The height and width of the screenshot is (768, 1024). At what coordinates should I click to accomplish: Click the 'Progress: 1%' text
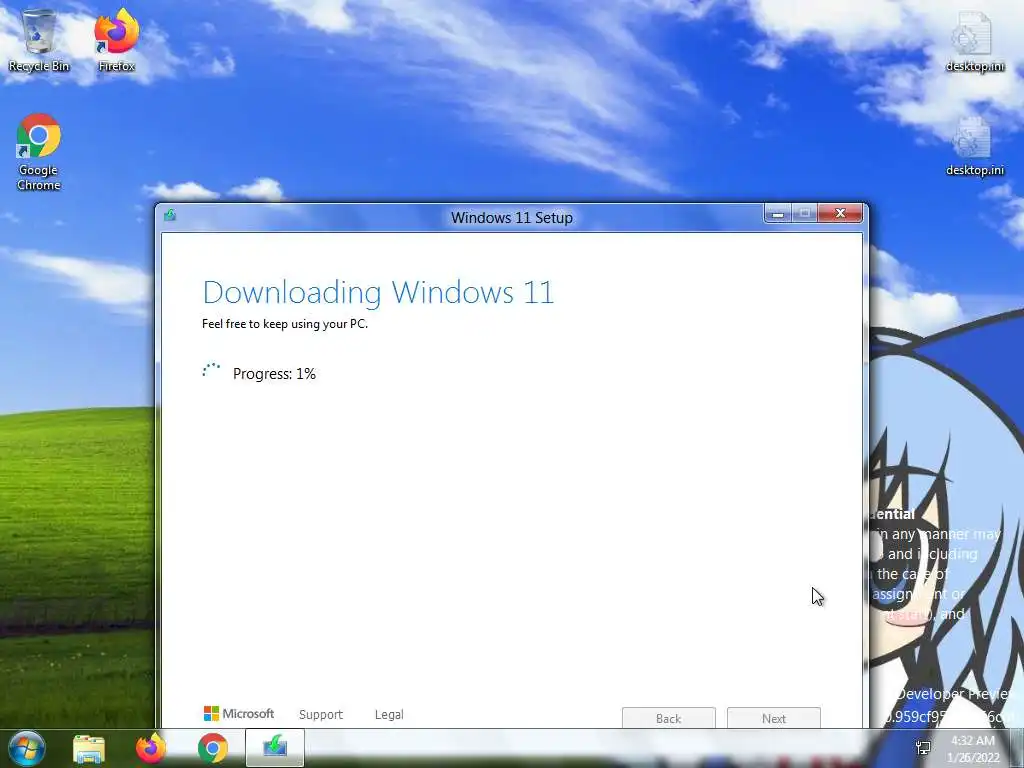pos(274,374)
